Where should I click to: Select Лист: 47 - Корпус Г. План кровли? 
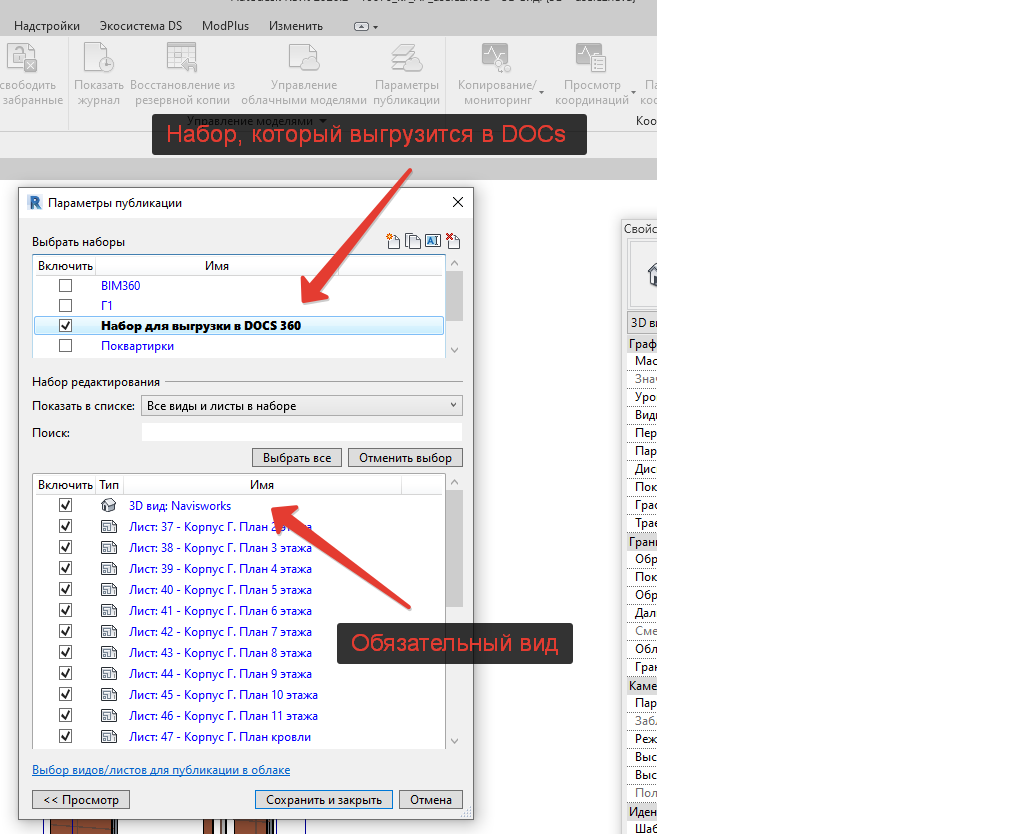point(220,737)
